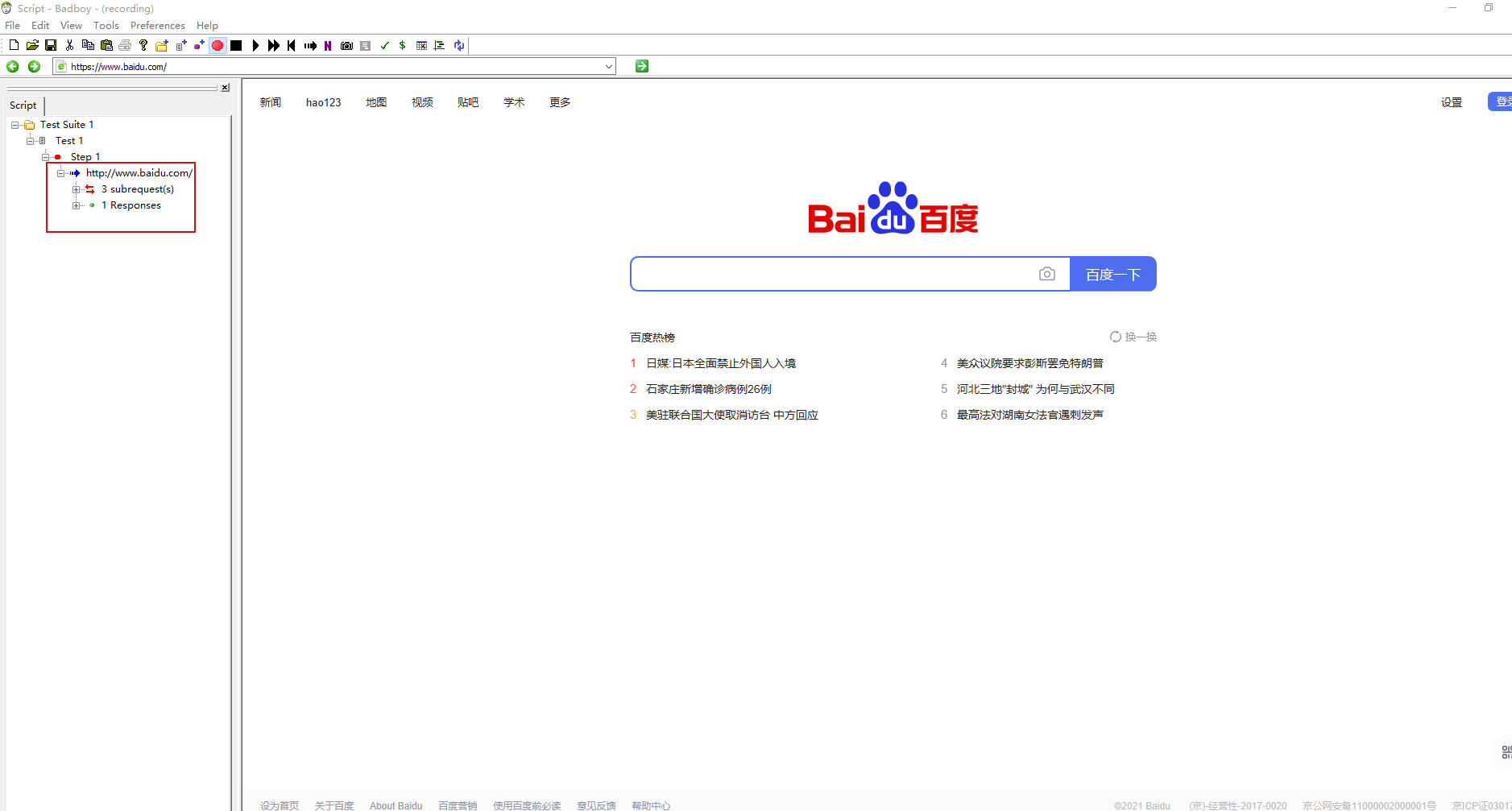Add a new Suite with folder-plus icon
This screenshot has height=811, width=1512.
click(x=162, y=45)
